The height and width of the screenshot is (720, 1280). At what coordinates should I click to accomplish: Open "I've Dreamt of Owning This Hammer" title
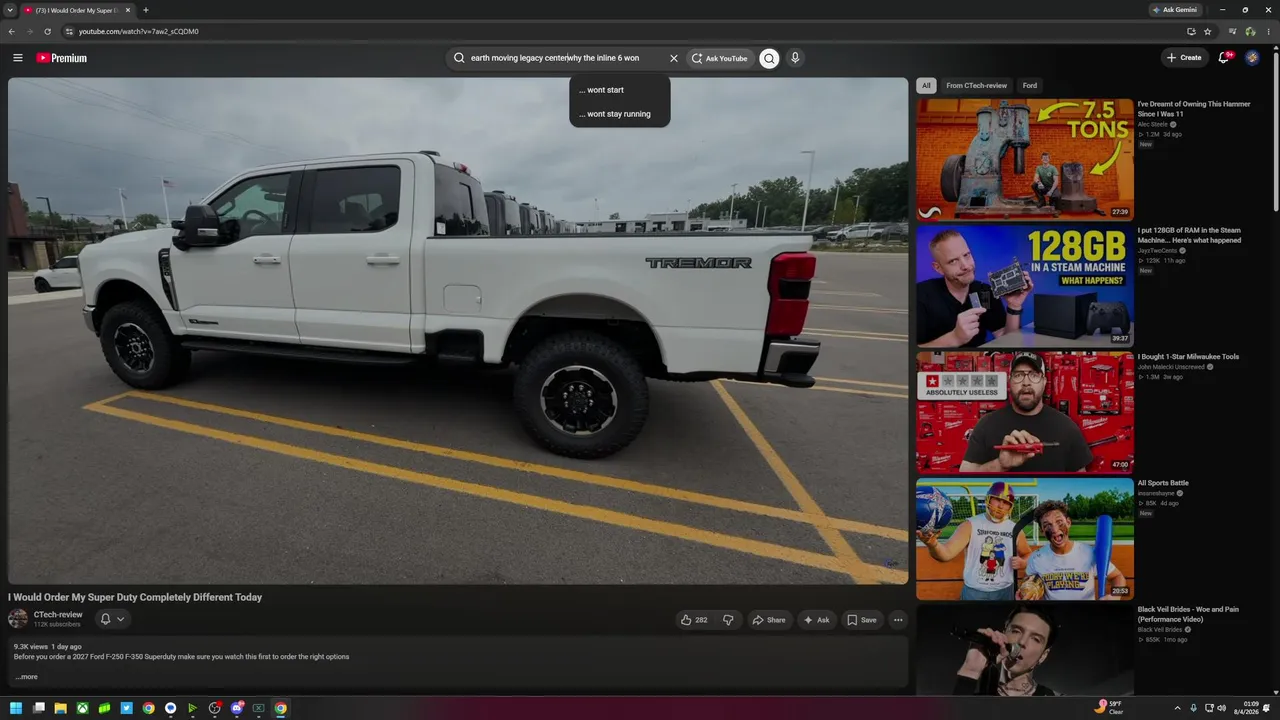1194,109
